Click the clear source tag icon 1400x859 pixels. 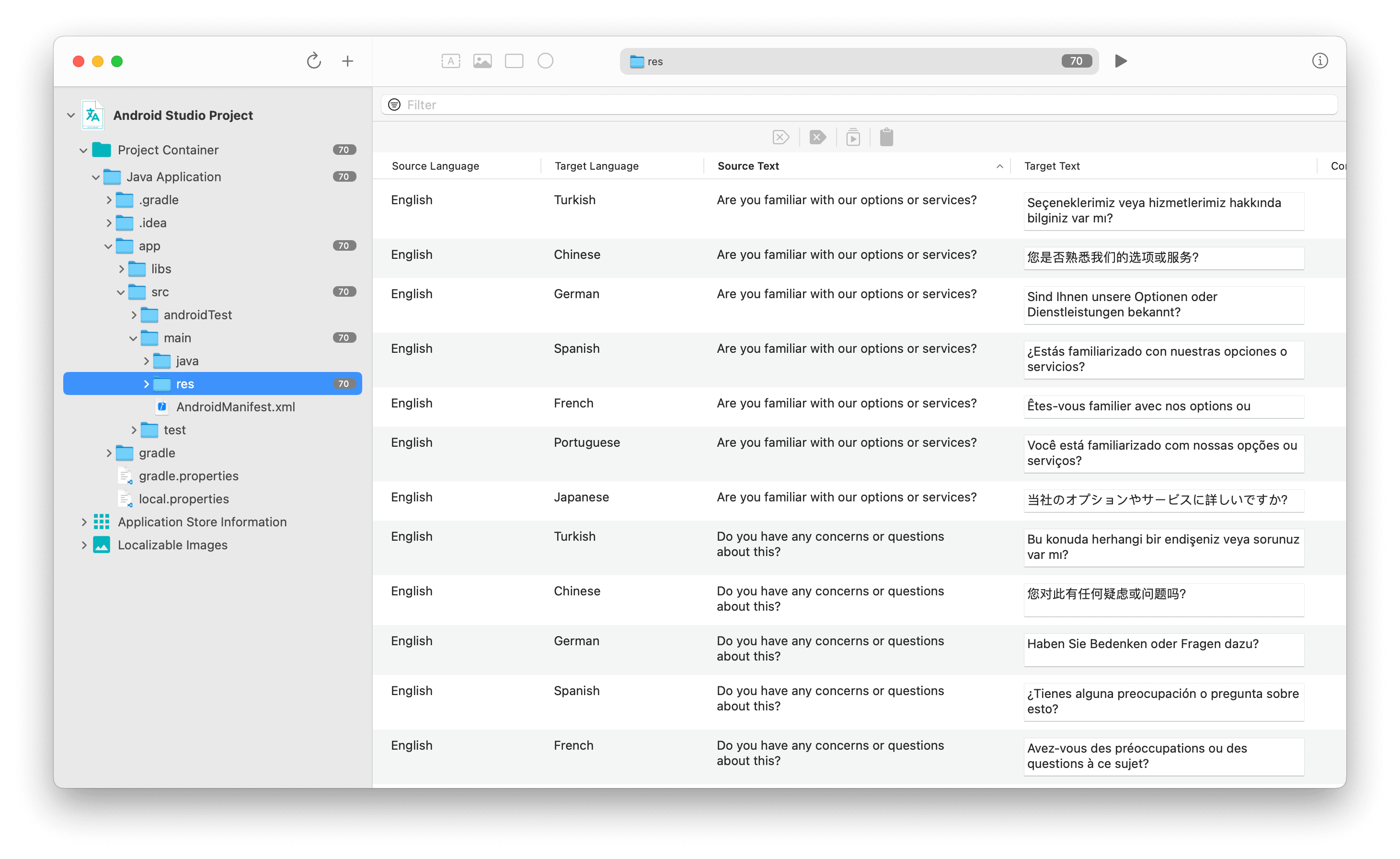[781, 137]
